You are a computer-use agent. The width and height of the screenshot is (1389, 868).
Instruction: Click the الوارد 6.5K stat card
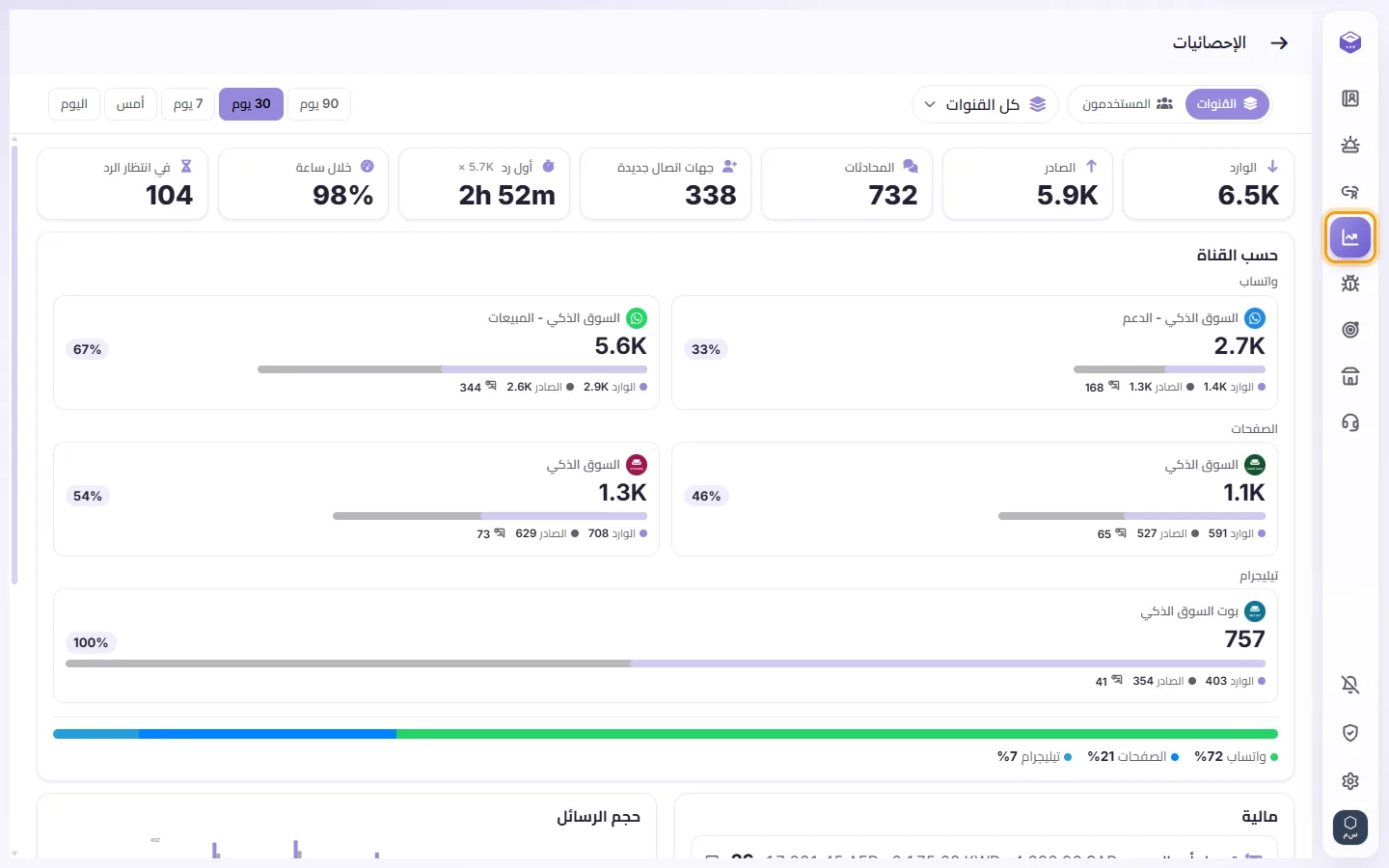(x=1209, y=184)
